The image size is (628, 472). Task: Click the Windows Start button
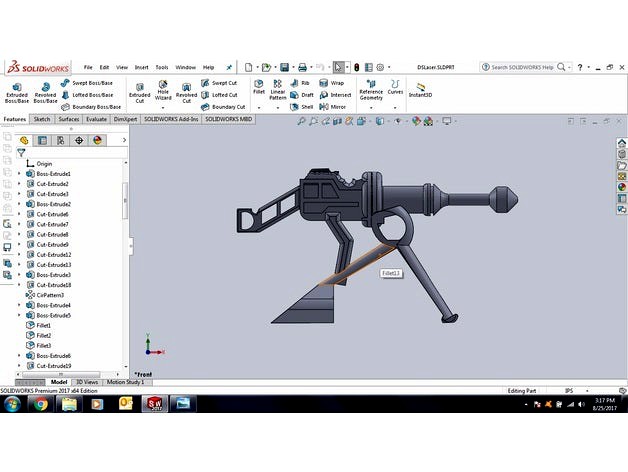13,404
